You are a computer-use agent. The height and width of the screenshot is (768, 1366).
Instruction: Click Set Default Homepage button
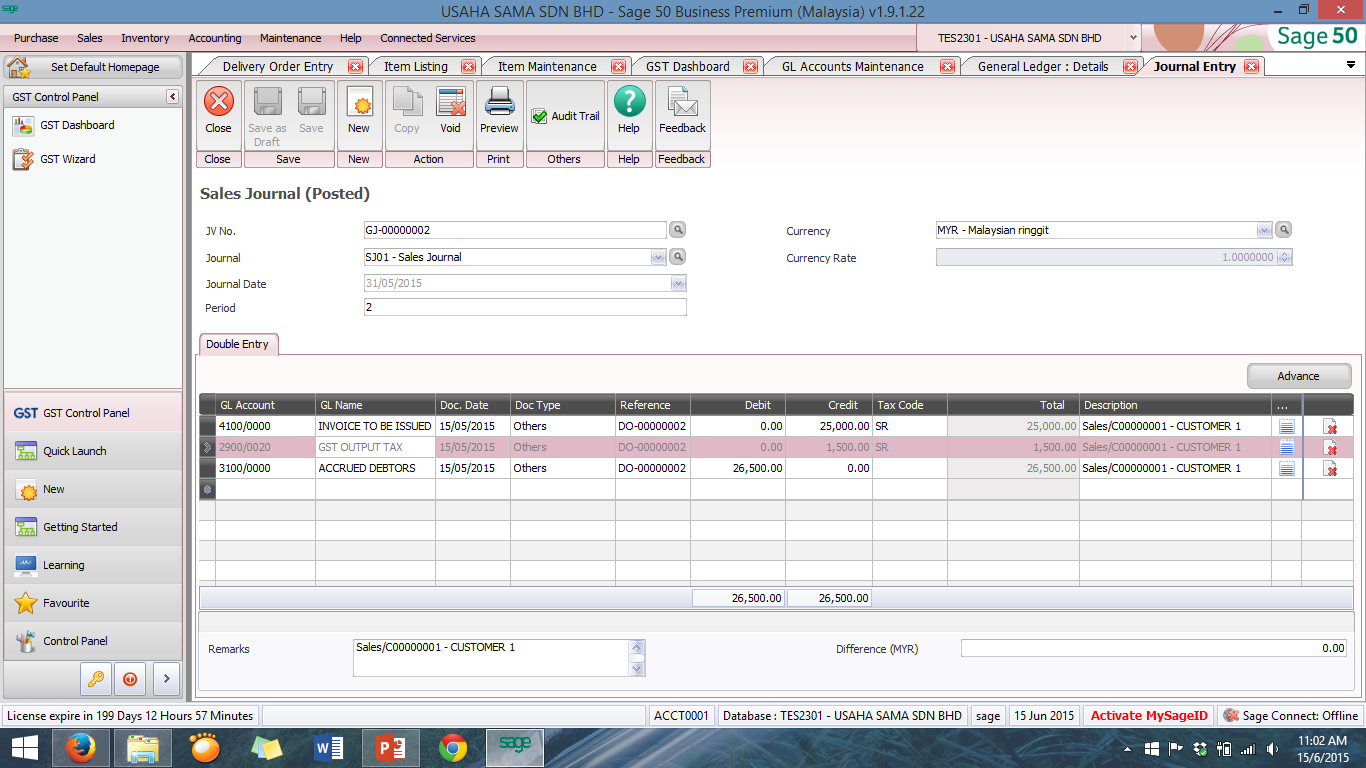tap(93, 67)
